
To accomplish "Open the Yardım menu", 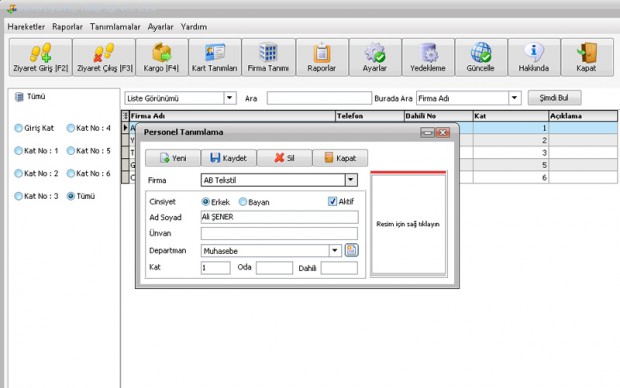I will click(x=194, y=27).
